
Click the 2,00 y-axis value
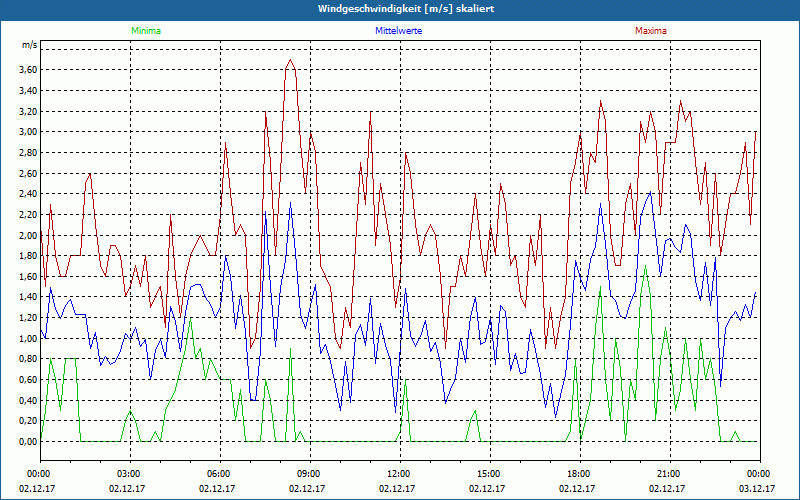(28, 235)
